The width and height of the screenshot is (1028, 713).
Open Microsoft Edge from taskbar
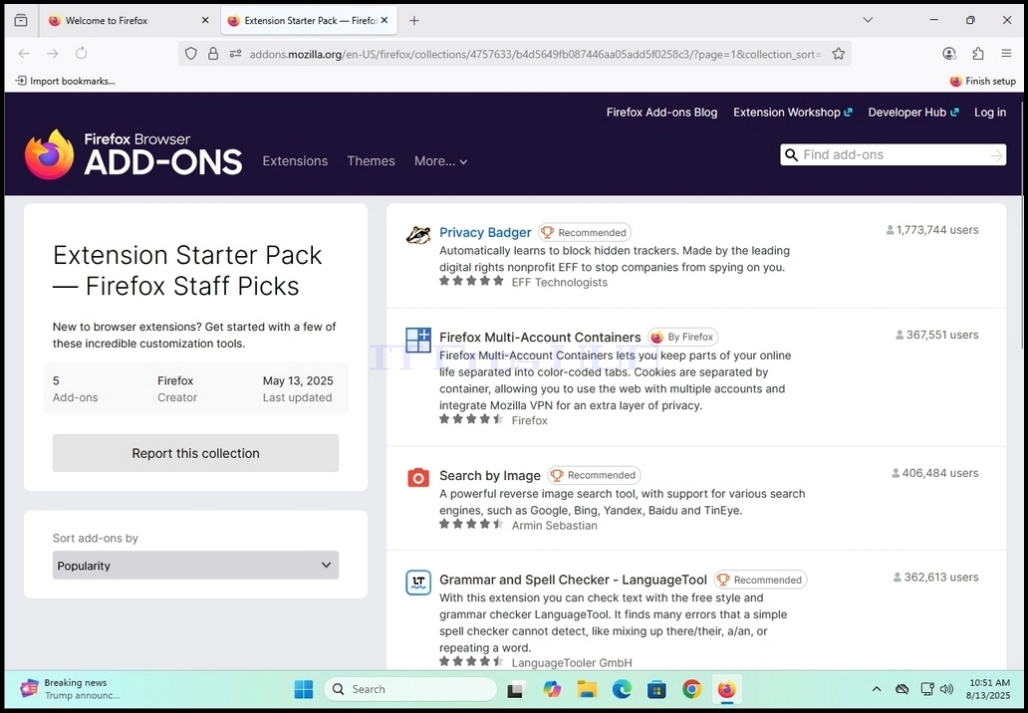622,689
